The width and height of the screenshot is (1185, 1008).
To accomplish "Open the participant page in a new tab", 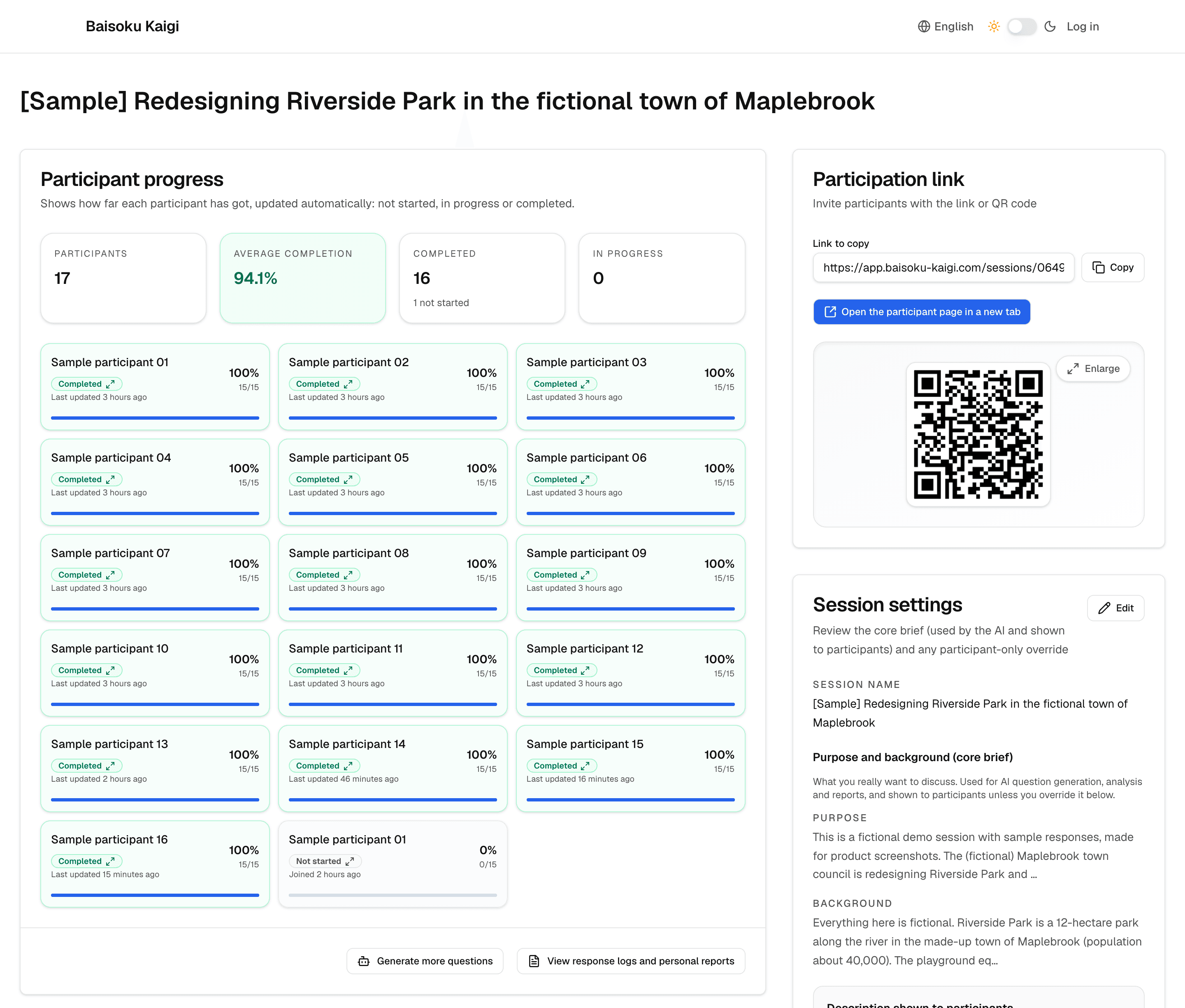I will click(922, 312).
